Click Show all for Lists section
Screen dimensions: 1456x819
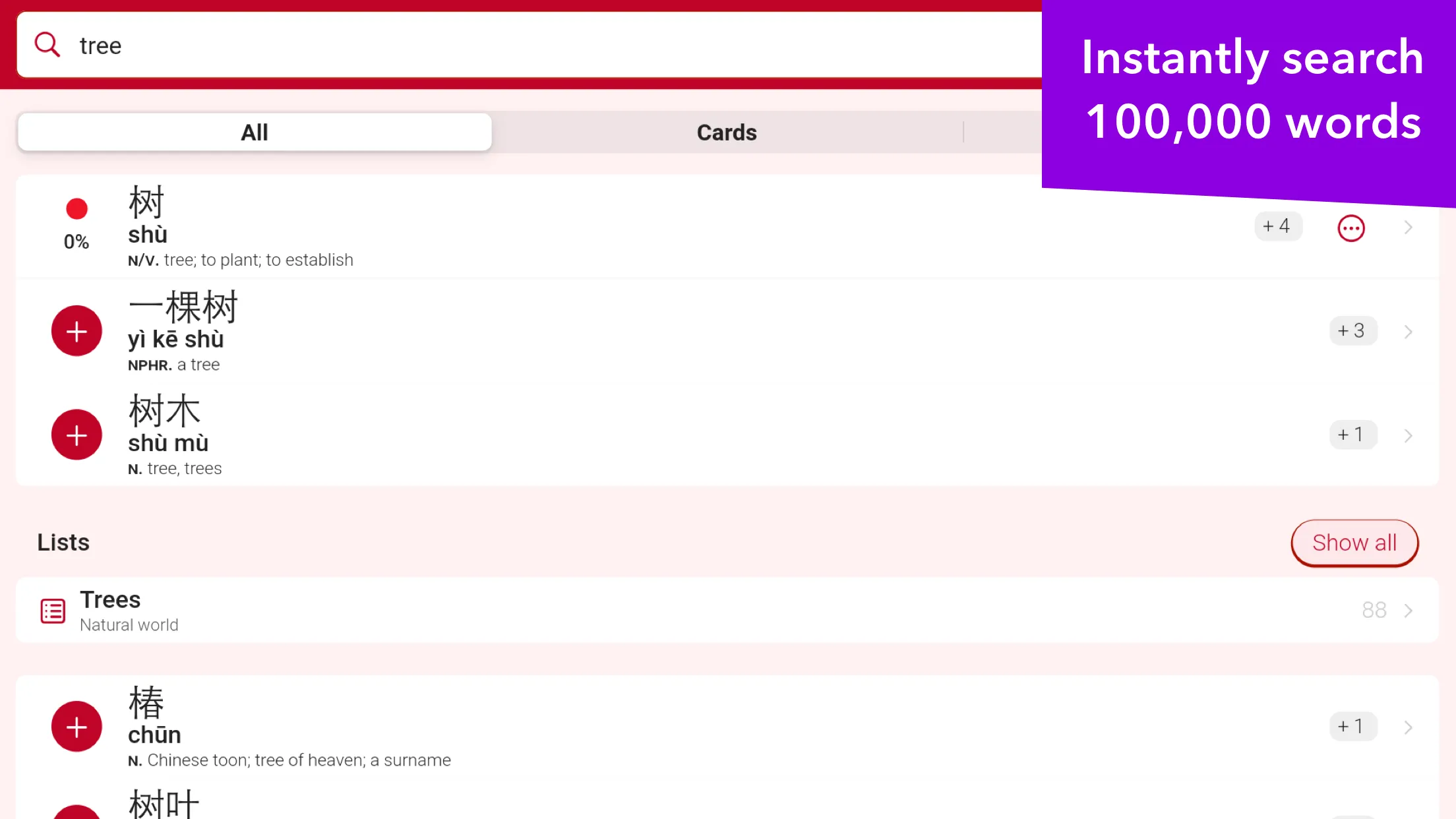click(x=1354, y=542)
